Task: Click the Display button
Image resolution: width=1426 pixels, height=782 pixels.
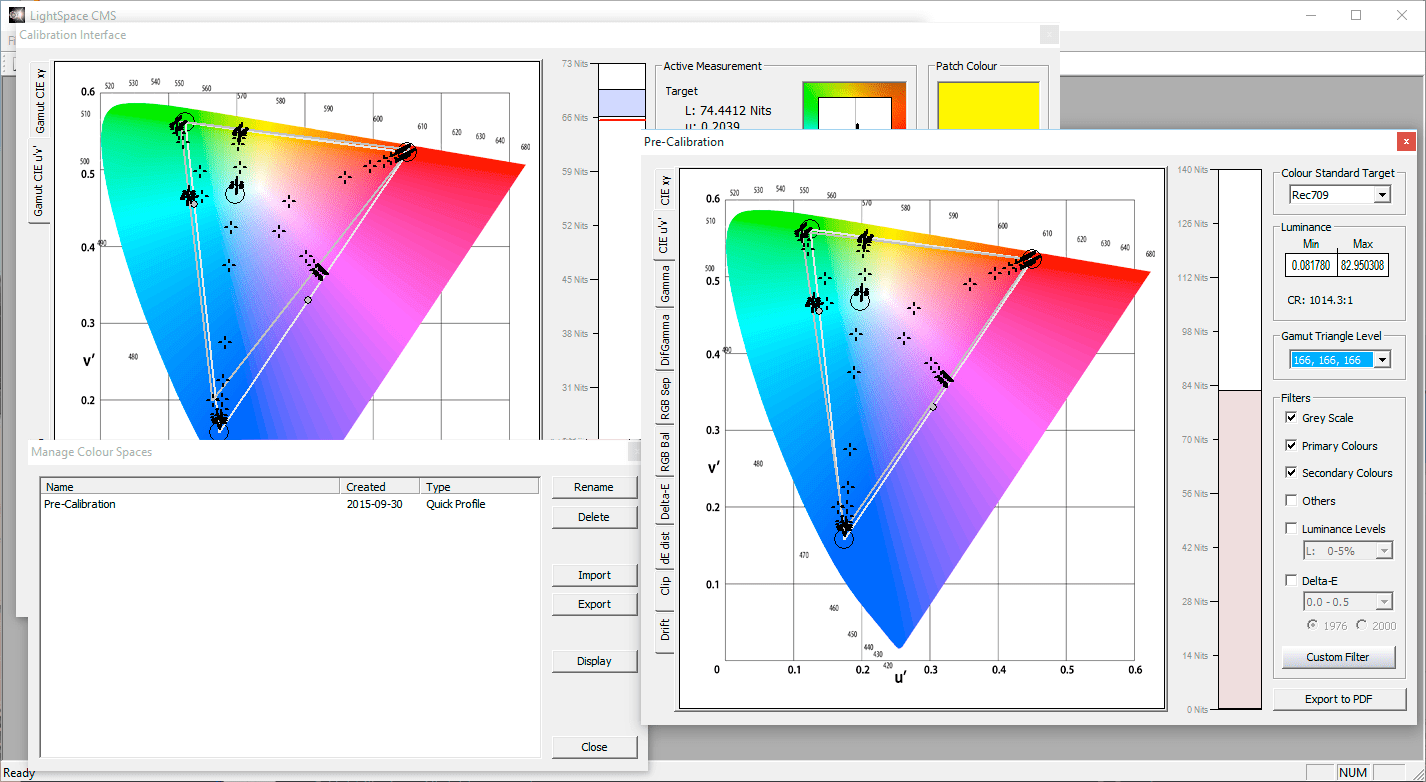Action: pos(594,661)
